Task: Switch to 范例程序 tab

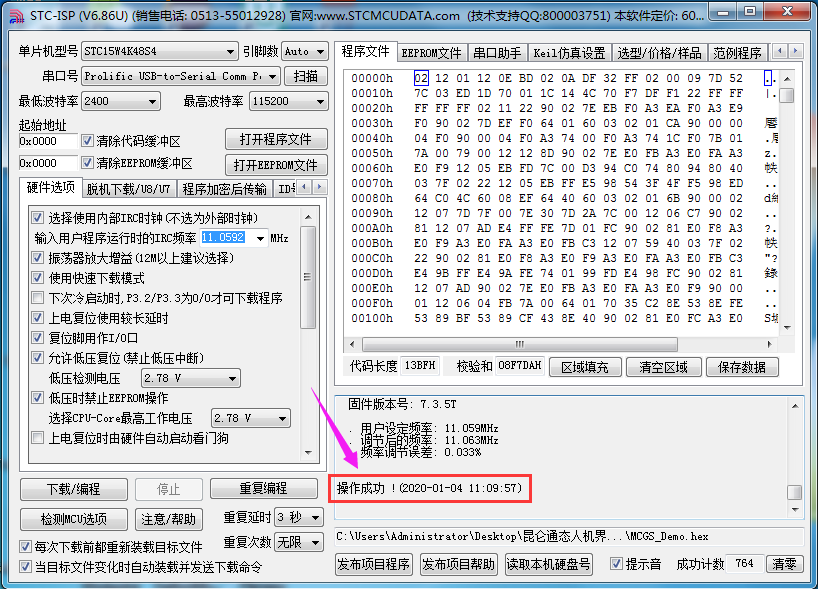Action: [737, 53]
